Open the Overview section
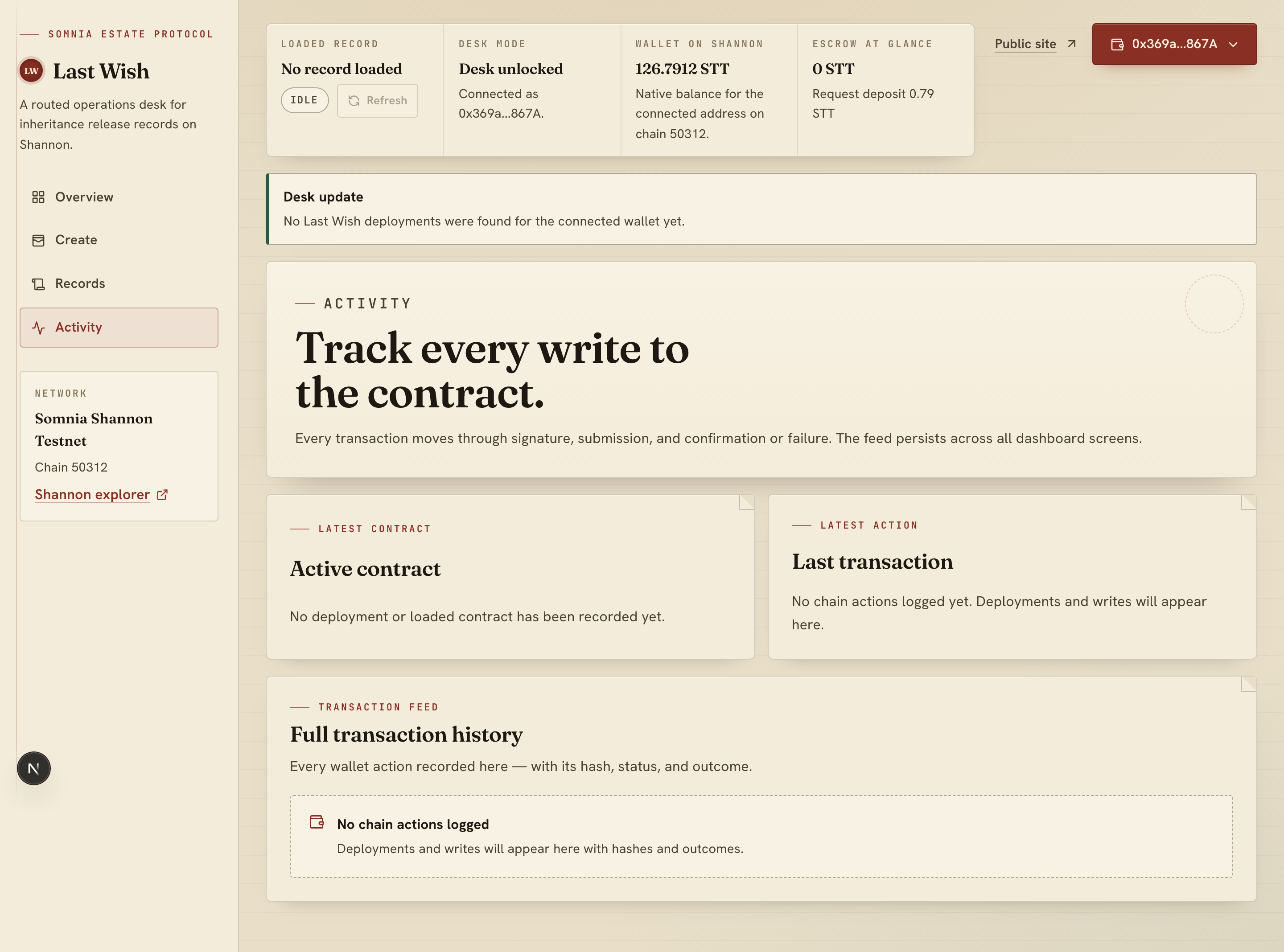The height and width of the screenshot is (952, 1284). click(x=119, y=197)
